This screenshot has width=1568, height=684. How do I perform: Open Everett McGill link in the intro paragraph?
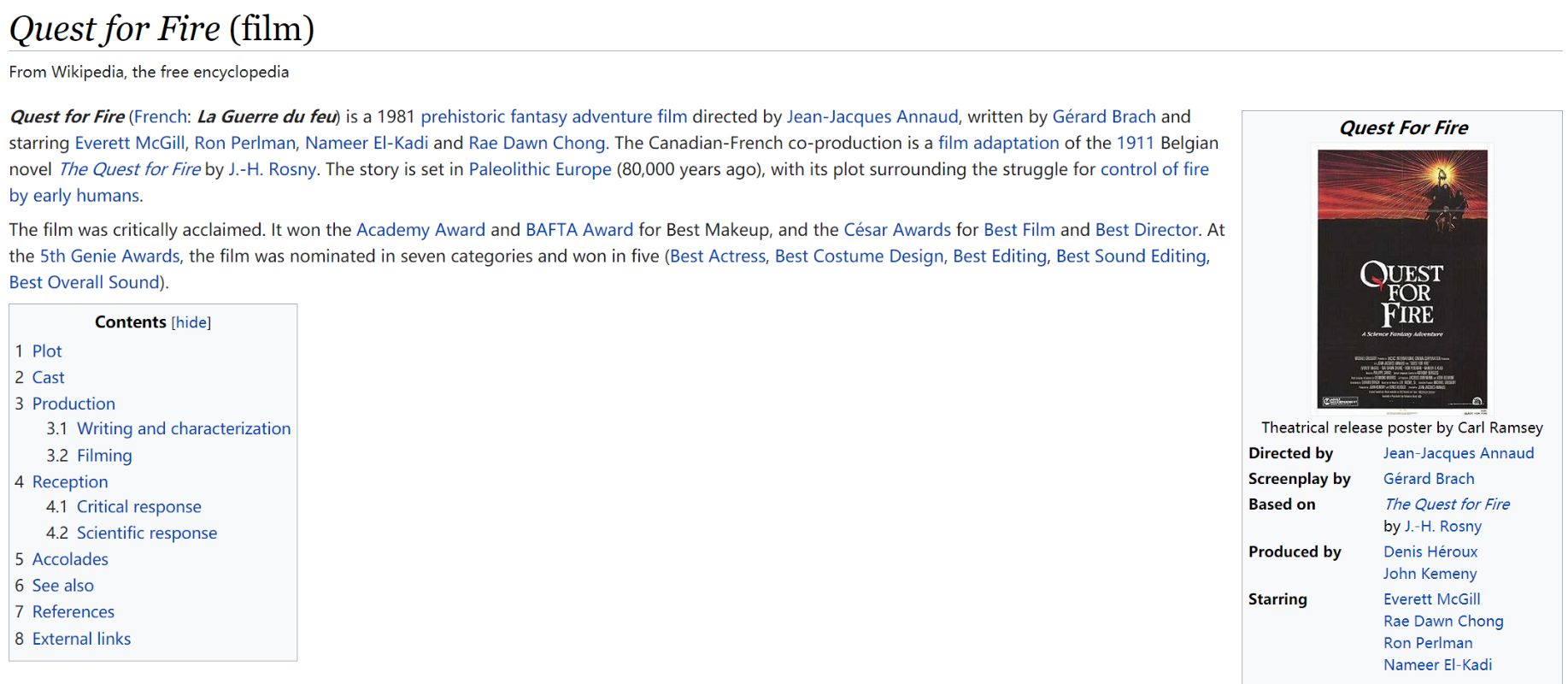[x=130, y=143]
